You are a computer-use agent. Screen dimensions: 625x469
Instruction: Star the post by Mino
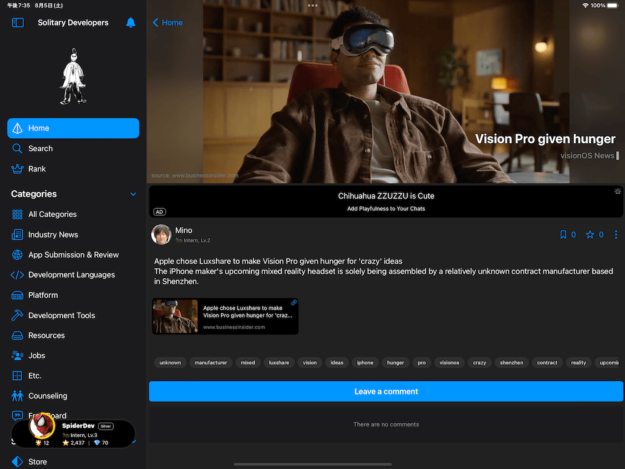tap(590, 235)
